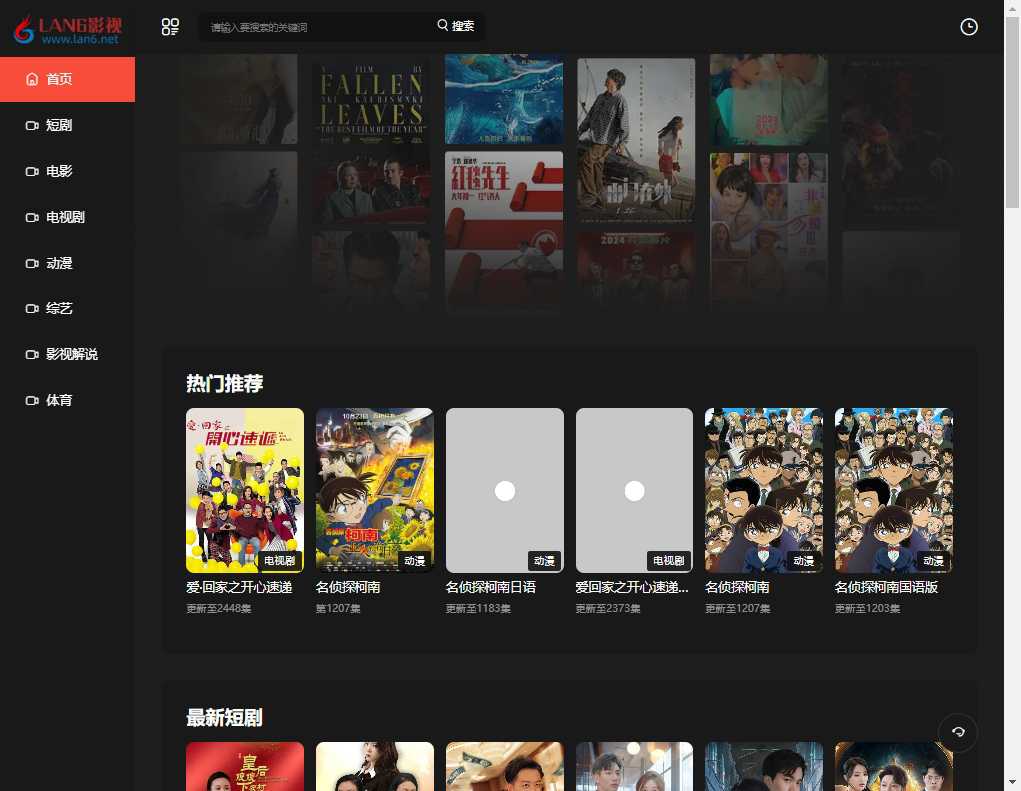Click the 红毯先生 banner poster

point(504,231)
